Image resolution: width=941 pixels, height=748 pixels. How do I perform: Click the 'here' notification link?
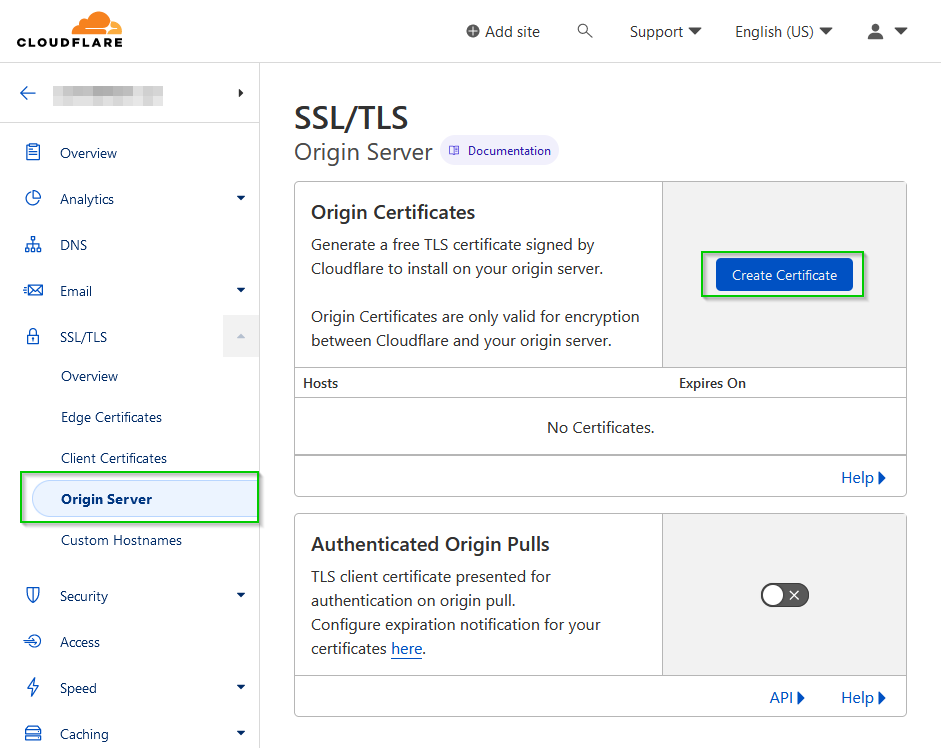point(406,649)
